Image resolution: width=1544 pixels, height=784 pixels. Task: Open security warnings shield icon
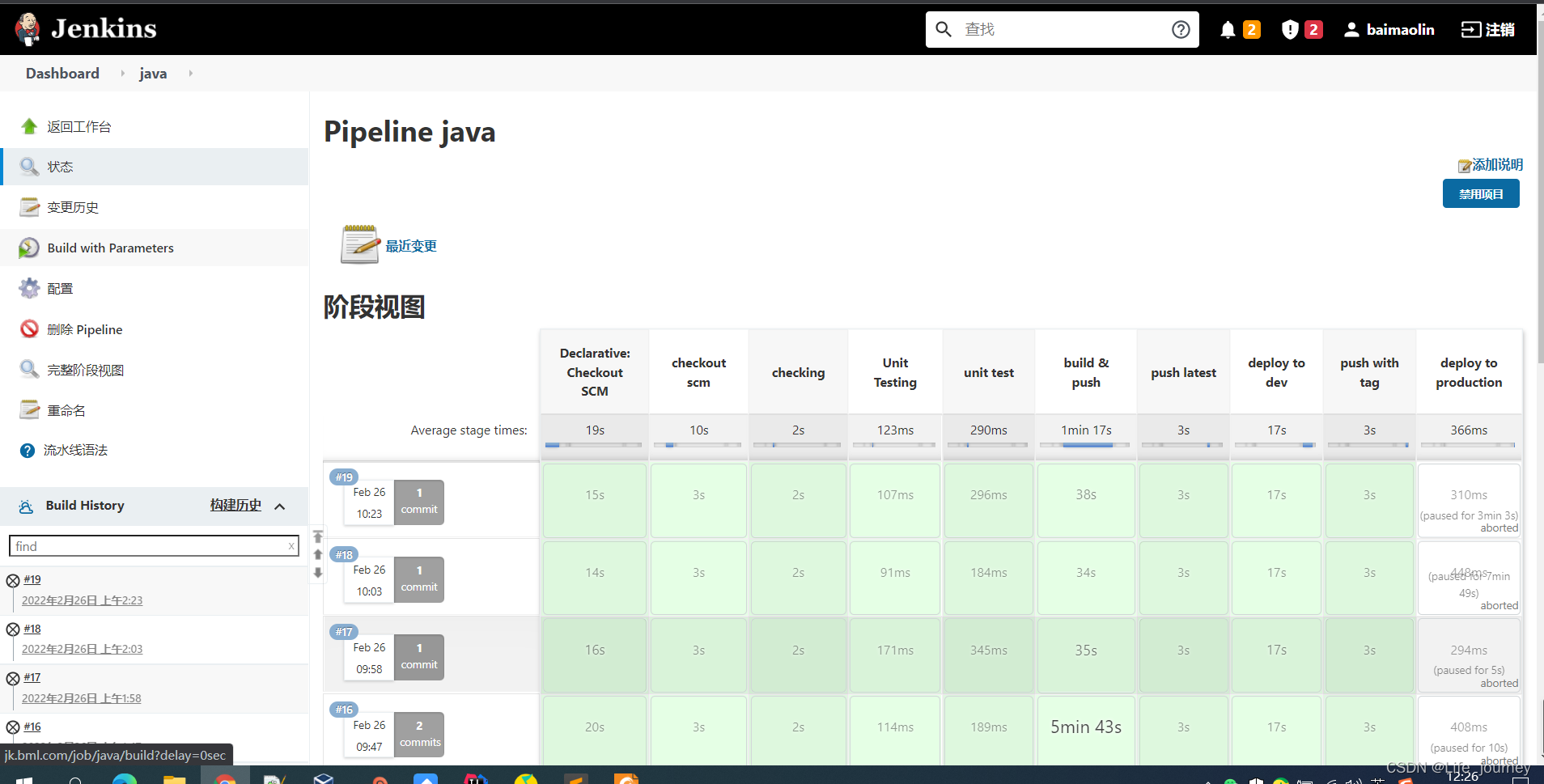click(1290, 30)
